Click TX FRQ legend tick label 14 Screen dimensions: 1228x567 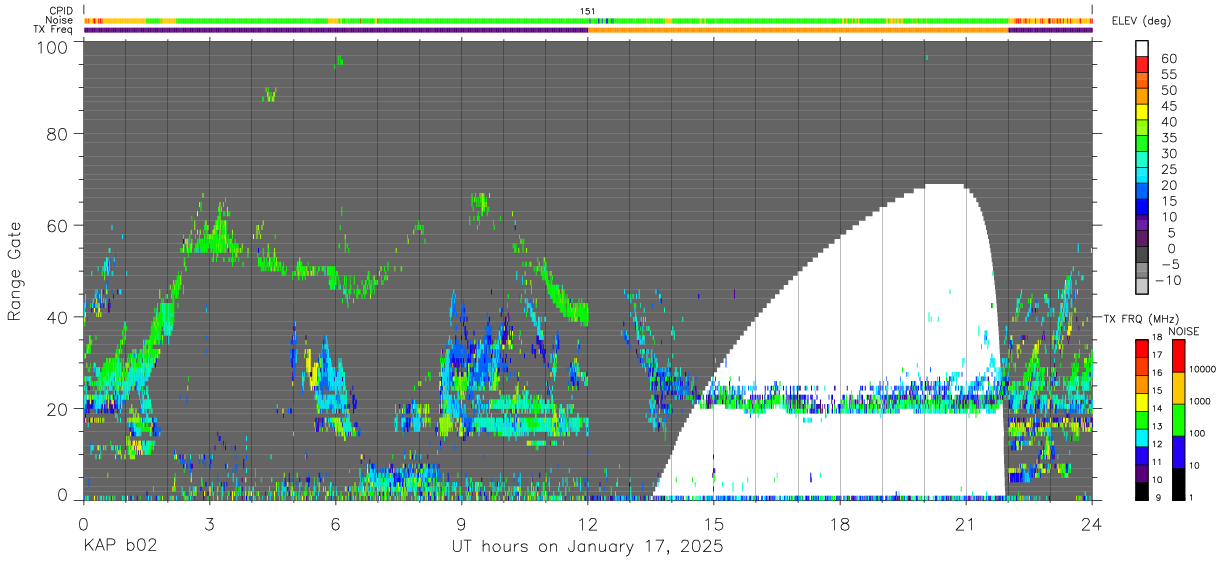[1157, 408]
